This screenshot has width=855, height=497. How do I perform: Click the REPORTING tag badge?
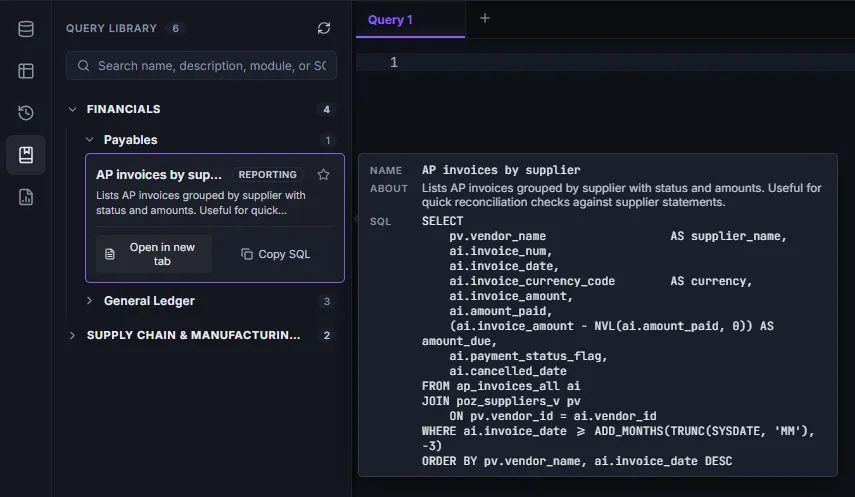pos(268,175)
